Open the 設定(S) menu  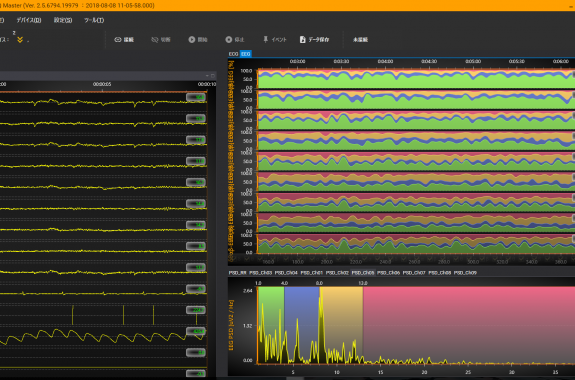(x=63, y=20)
